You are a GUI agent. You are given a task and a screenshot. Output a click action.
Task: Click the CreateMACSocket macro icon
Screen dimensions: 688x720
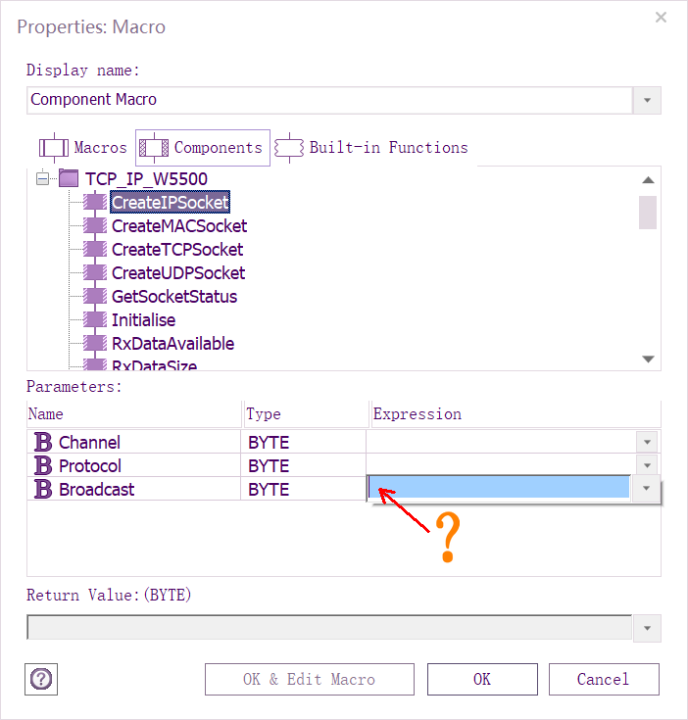click(95, 226)
